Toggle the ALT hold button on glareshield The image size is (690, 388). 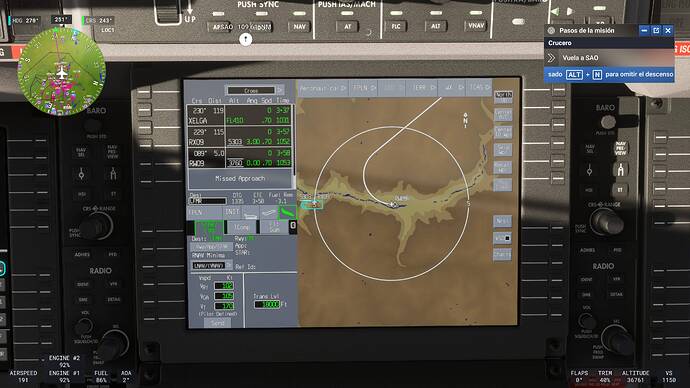[x=436, y=26]
